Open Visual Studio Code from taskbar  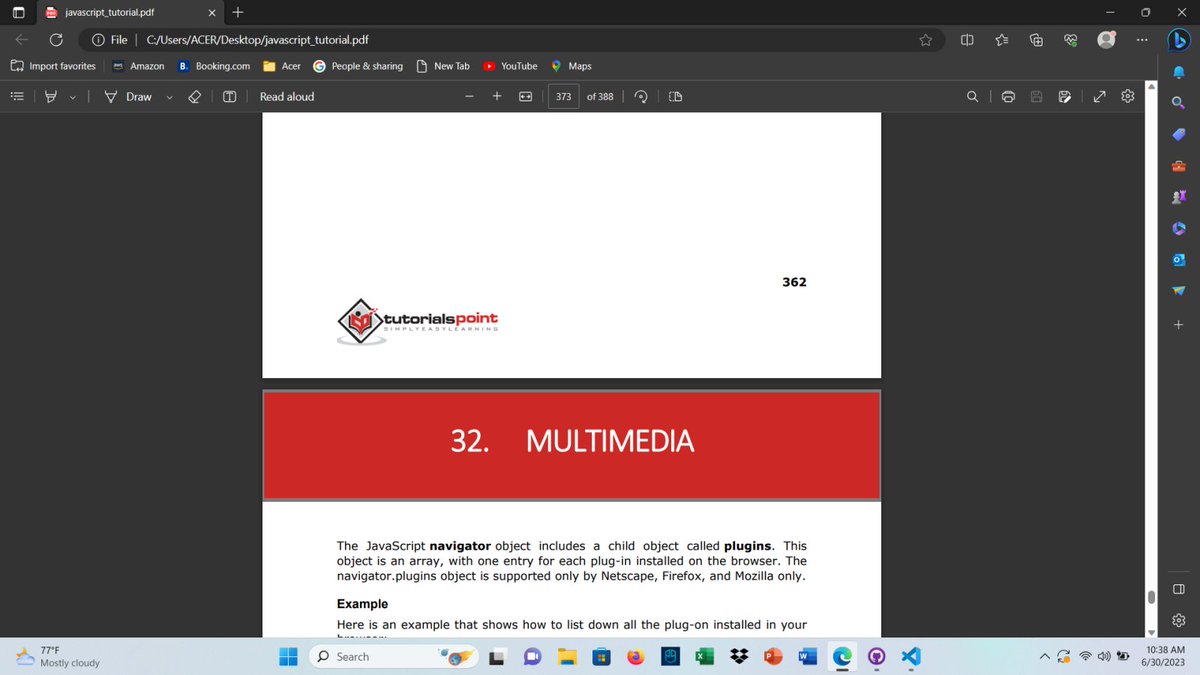tap(911, 657)
